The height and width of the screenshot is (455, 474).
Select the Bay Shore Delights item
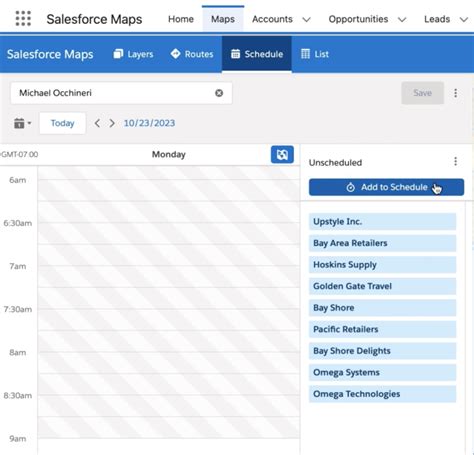pos(382,351)
